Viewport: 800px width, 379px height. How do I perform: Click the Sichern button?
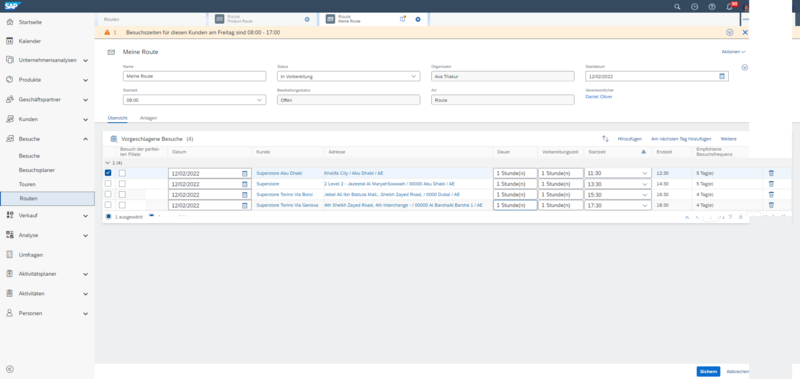coord(708,371)
